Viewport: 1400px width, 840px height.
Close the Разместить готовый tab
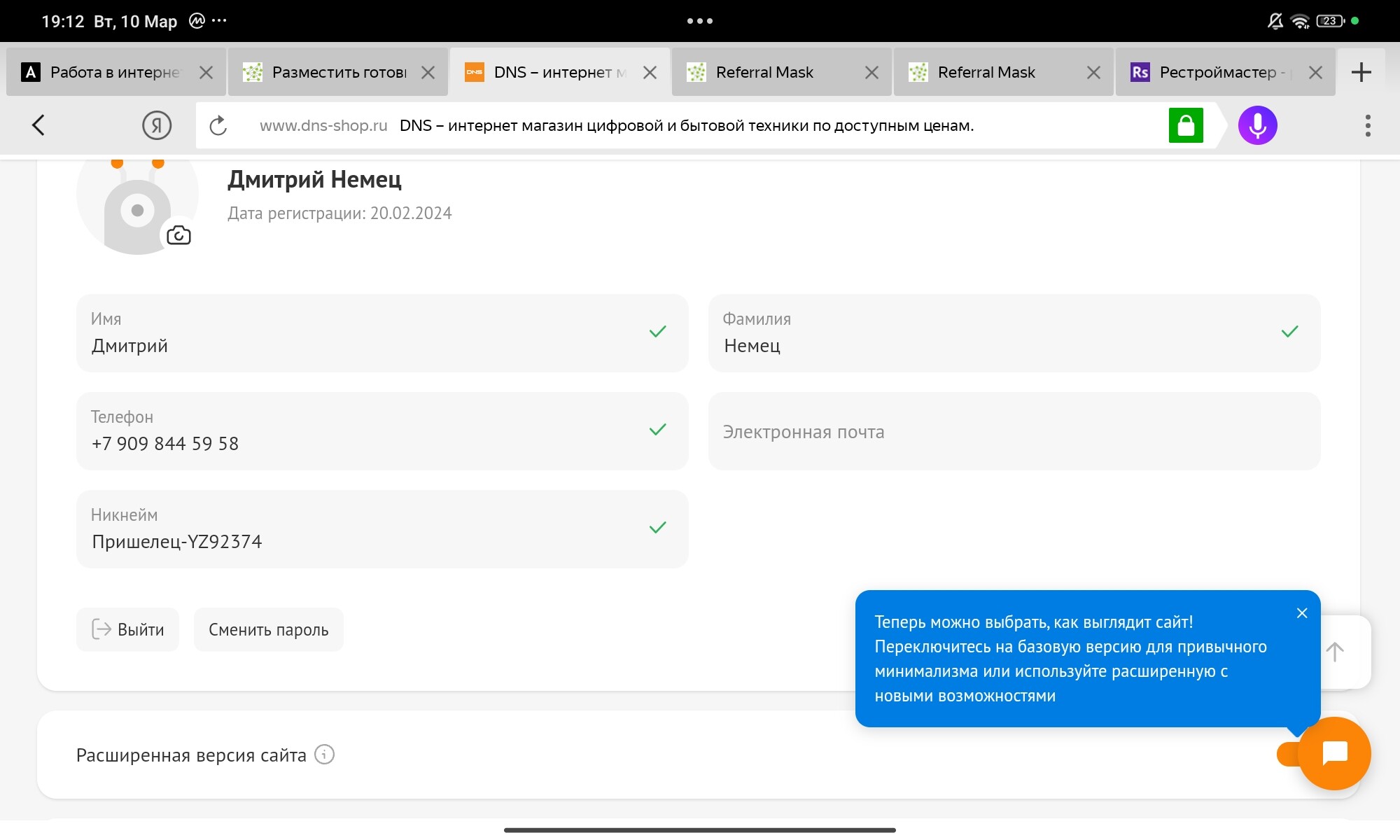[428, 72]
